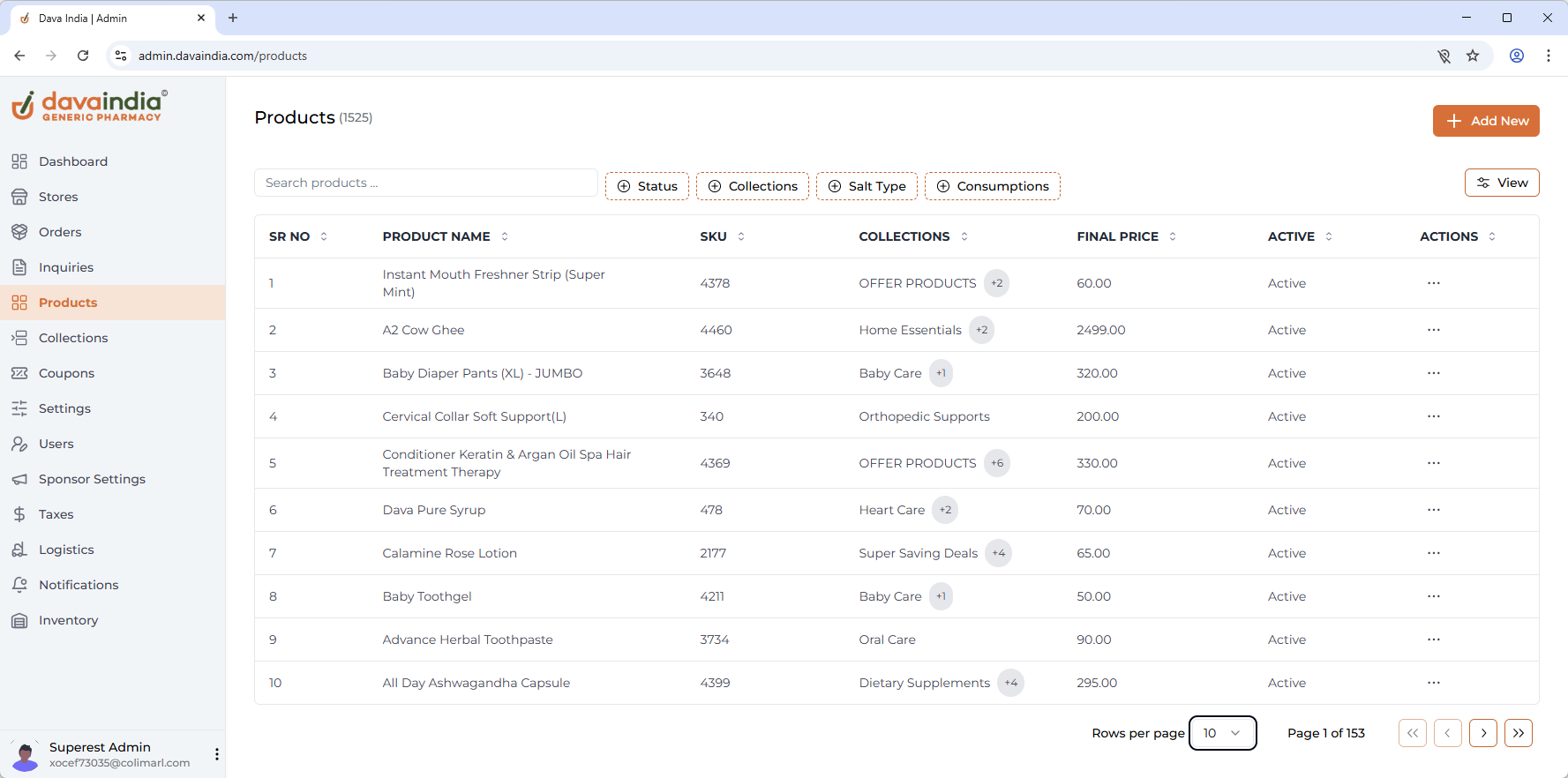Expand the Collections filter
1568x778 pixels.
pos(752,186)
